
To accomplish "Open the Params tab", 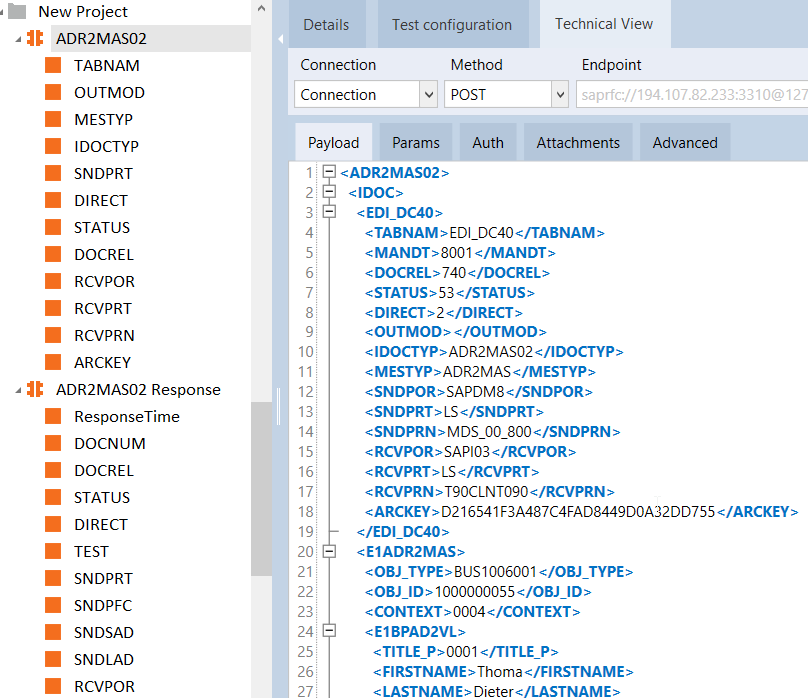I will (415, 143).
